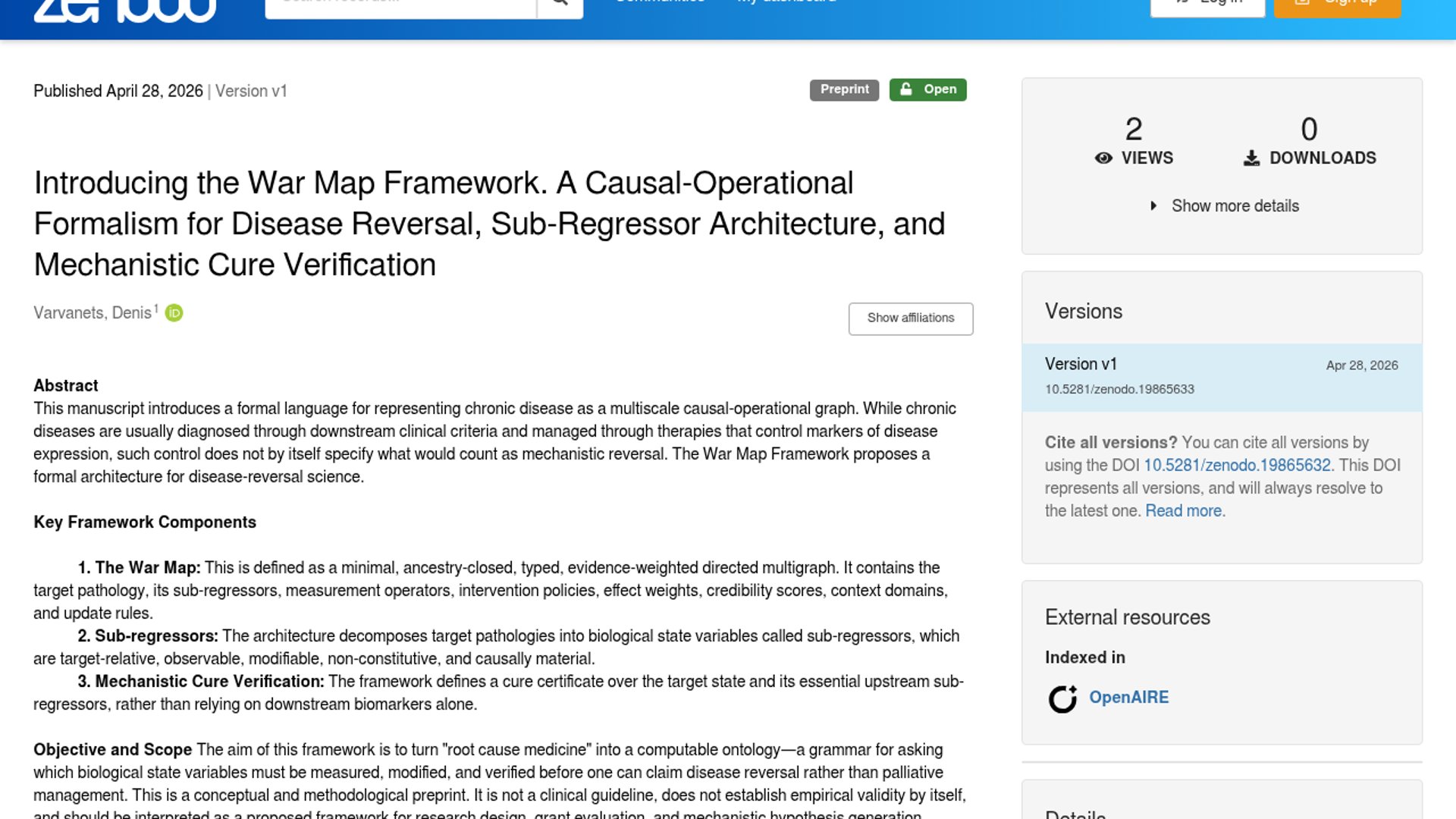The height and width of the screenshot is (819, 1456).
Task: Click the download icon beside Downloads
Action: (x=1251, y=158)
